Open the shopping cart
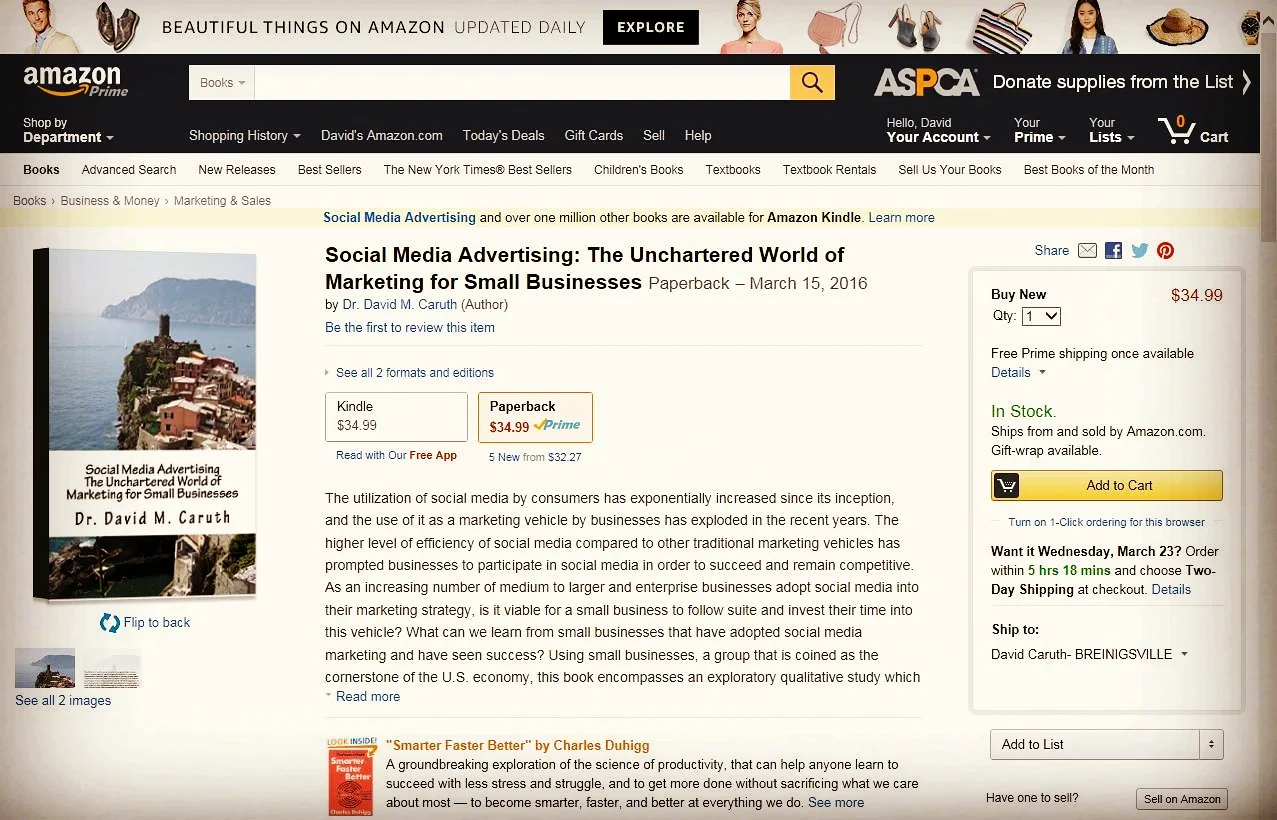 [x=1193, y=130]
